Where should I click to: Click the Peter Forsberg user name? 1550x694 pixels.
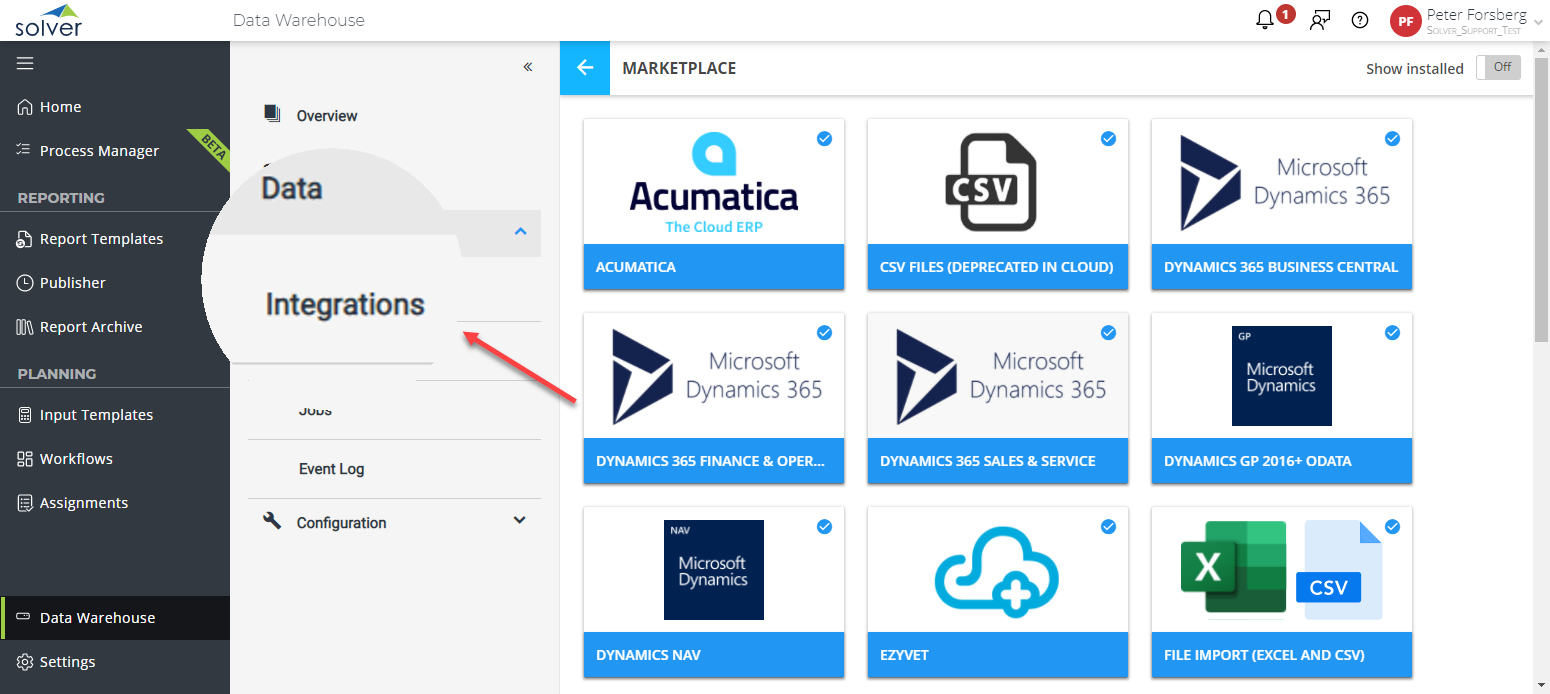[x=1477, y=15]
